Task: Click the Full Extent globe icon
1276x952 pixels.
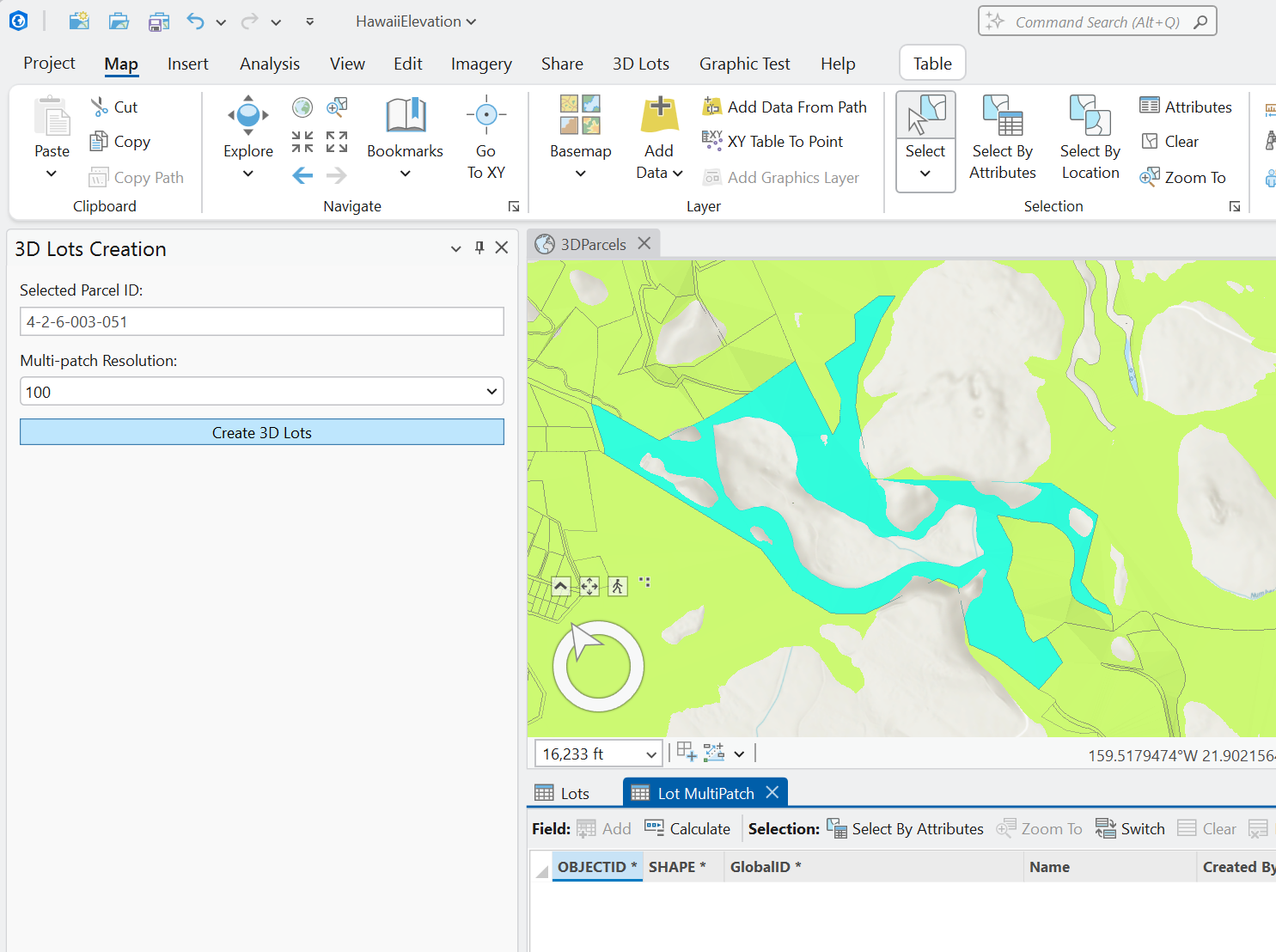Action: tap(302, 107)
